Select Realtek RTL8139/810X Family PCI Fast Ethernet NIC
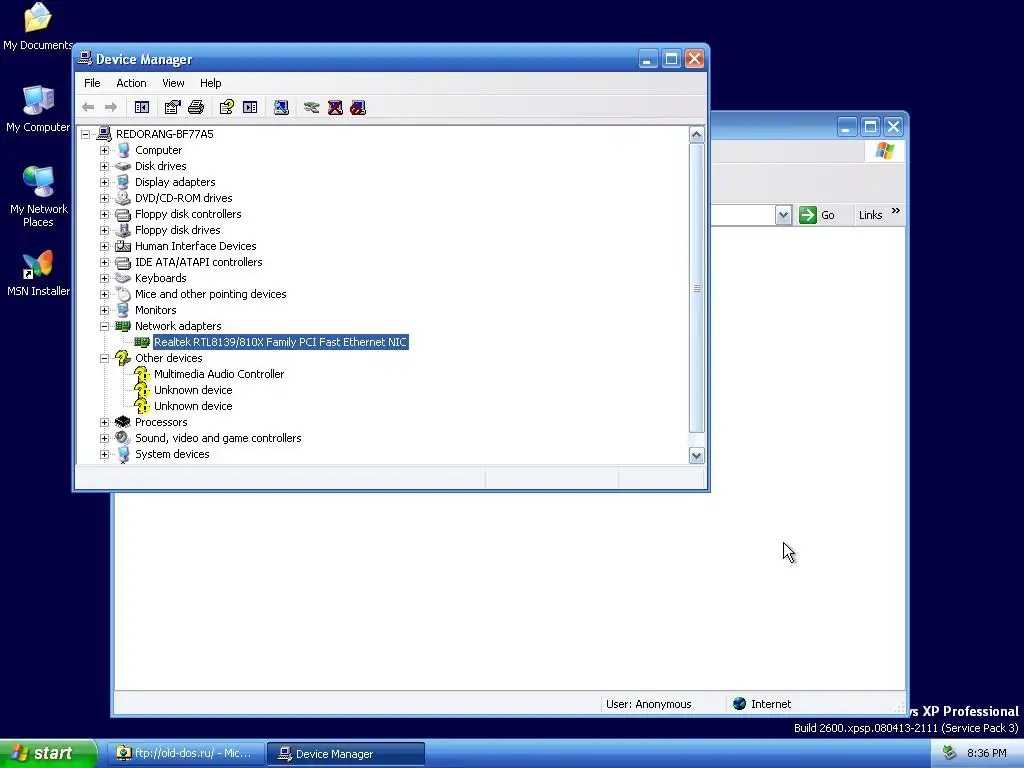Viewport: 1024px width, 768px height. pyautogui.click(x=280, y=342)
